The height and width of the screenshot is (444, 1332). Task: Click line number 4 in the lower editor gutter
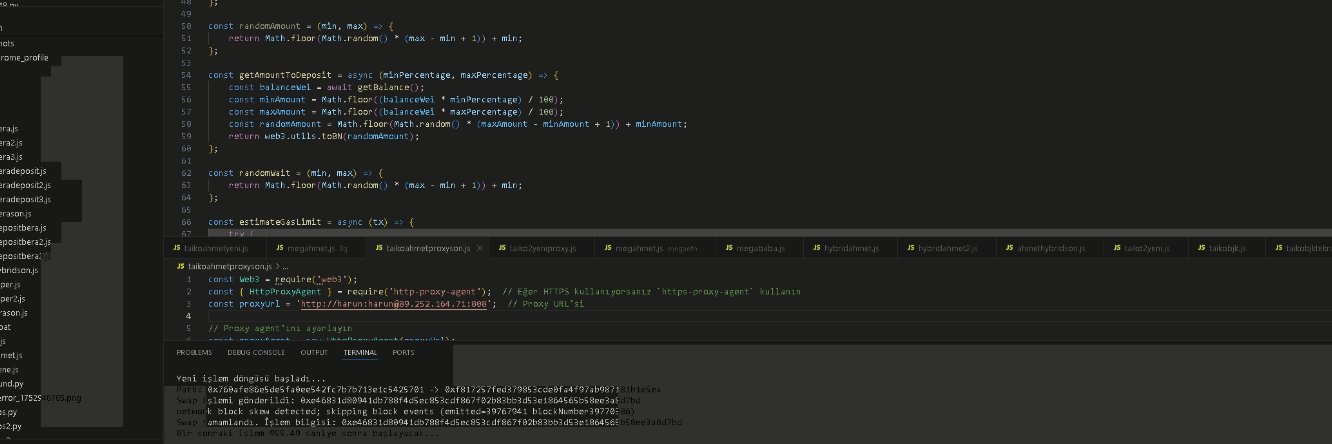click(x=189, y=315)
